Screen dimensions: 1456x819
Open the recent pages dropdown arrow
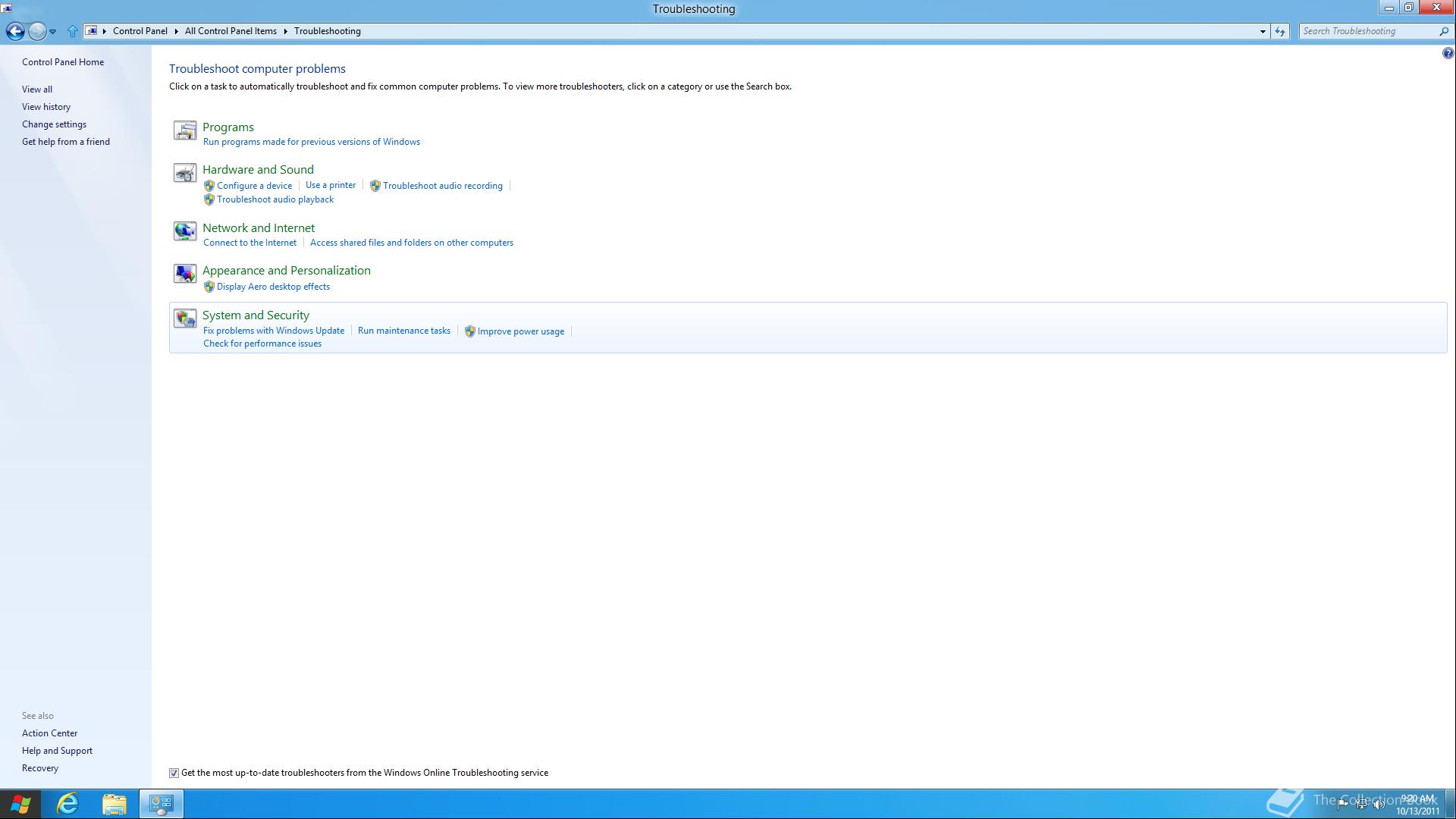point(52,32)
